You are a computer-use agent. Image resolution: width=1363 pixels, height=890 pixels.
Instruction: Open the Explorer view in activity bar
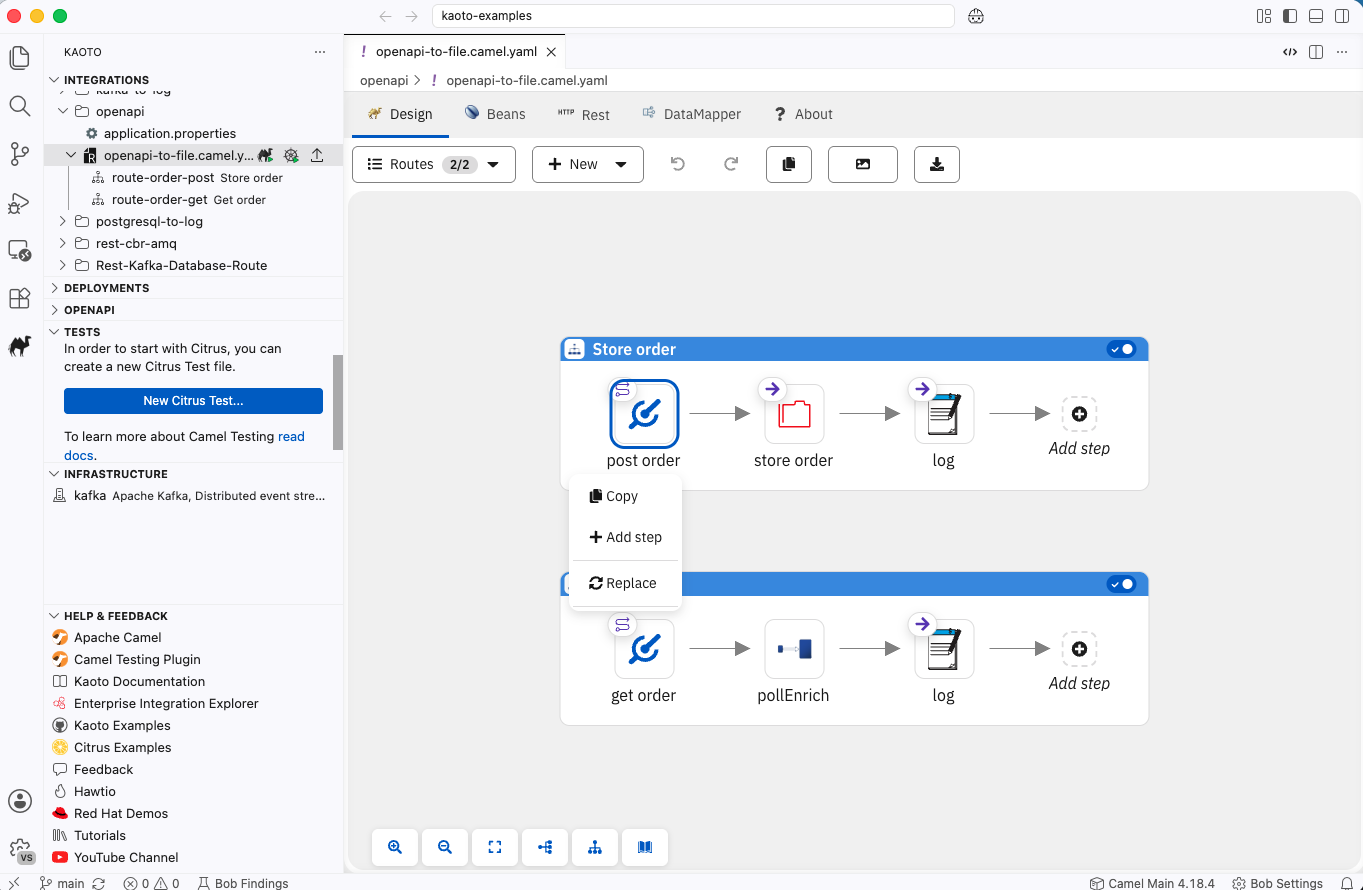(19, 58)
